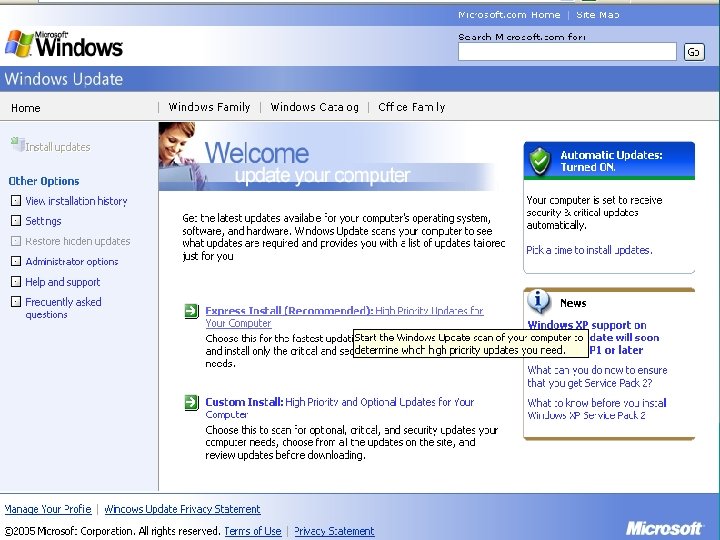The image size is (720, 540).
Task: Click bullet icon next to Frequently asked questions
Action: pos(16,302)
